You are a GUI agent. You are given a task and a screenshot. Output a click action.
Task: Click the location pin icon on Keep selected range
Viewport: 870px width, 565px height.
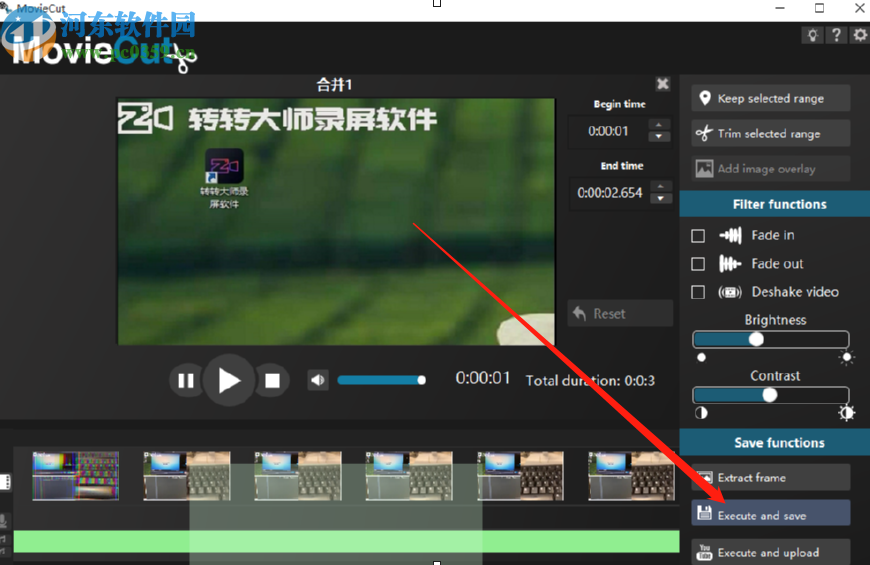click(x=705, y=98)
